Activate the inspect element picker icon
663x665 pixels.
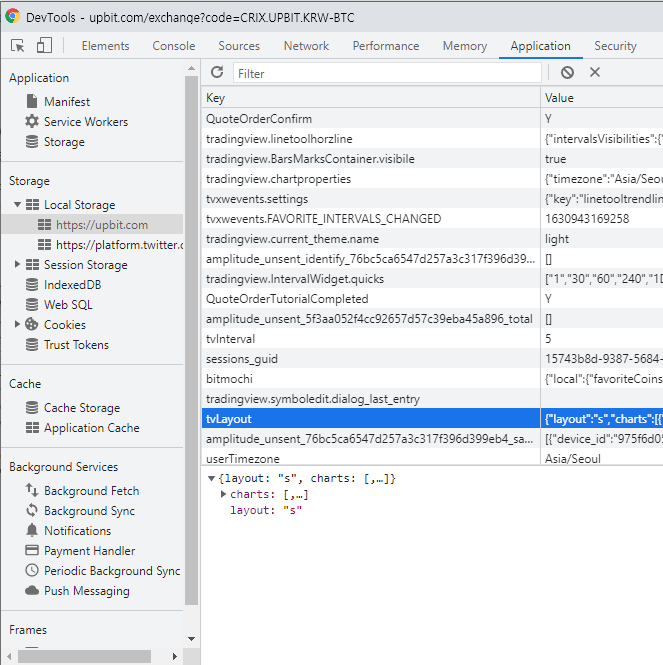pyautogui.click(x=17, y=45)
